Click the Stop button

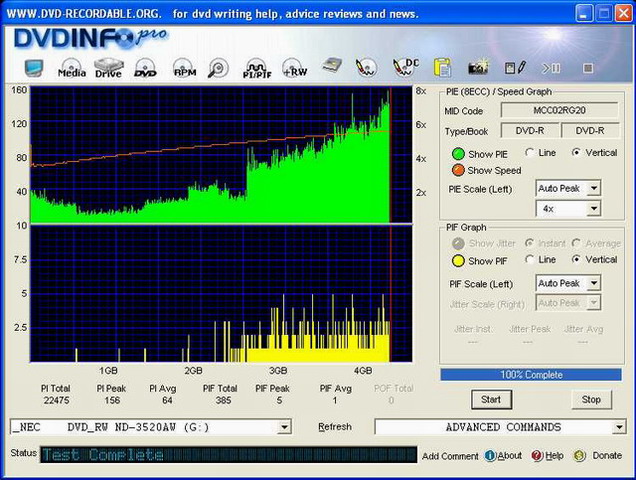[591, 400]
